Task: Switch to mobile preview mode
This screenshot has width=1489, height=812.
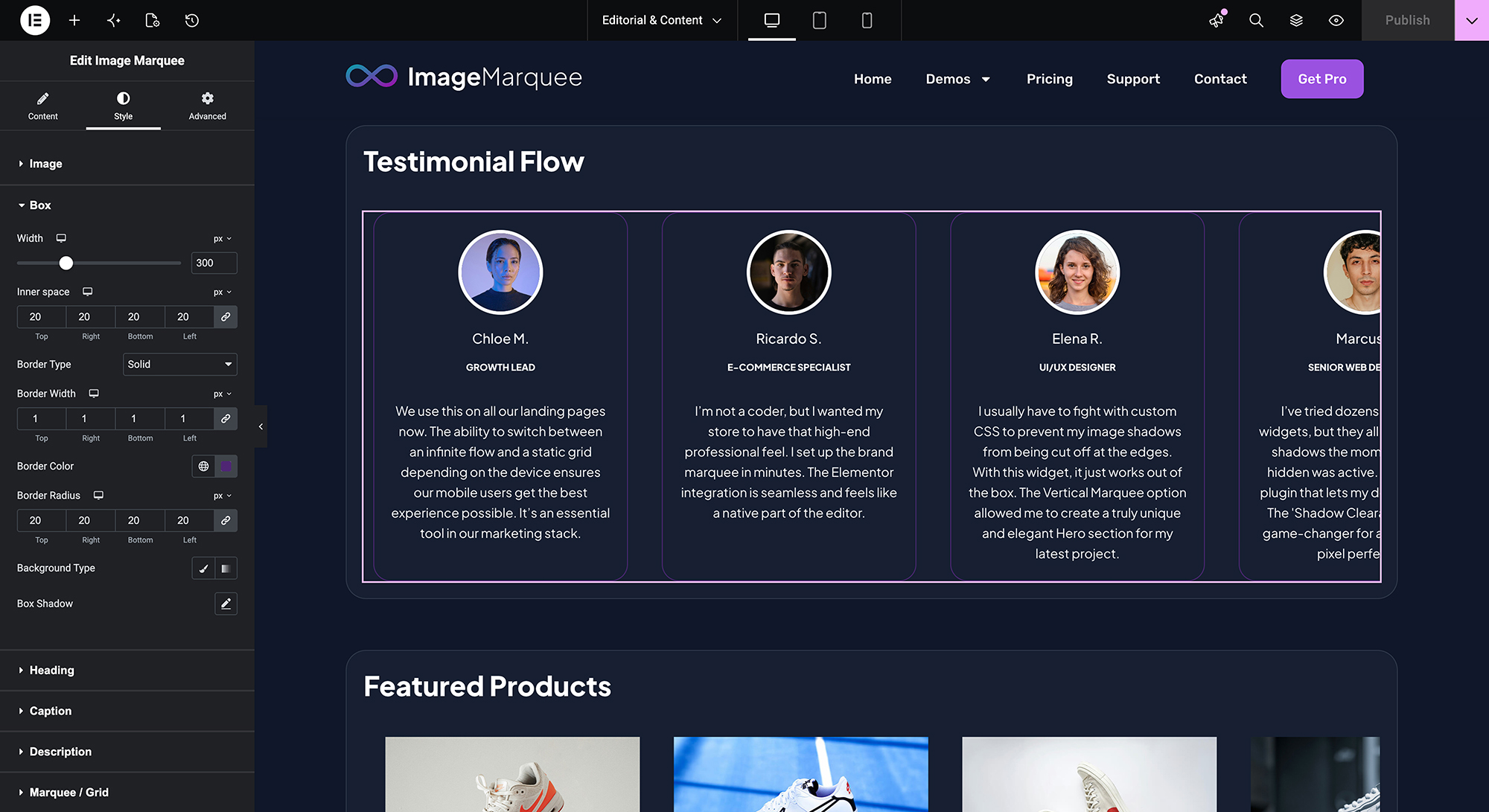Action: pos(867,20)
